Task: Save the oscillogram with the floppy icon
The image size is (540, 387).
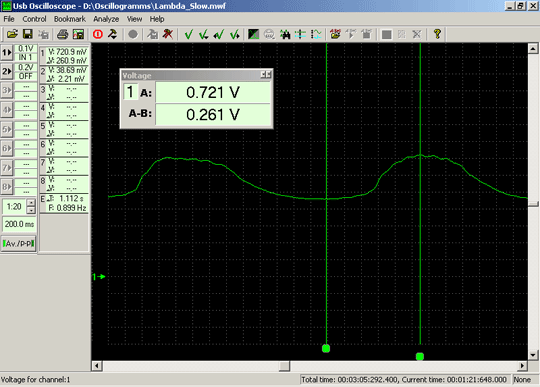Action: 28,34
